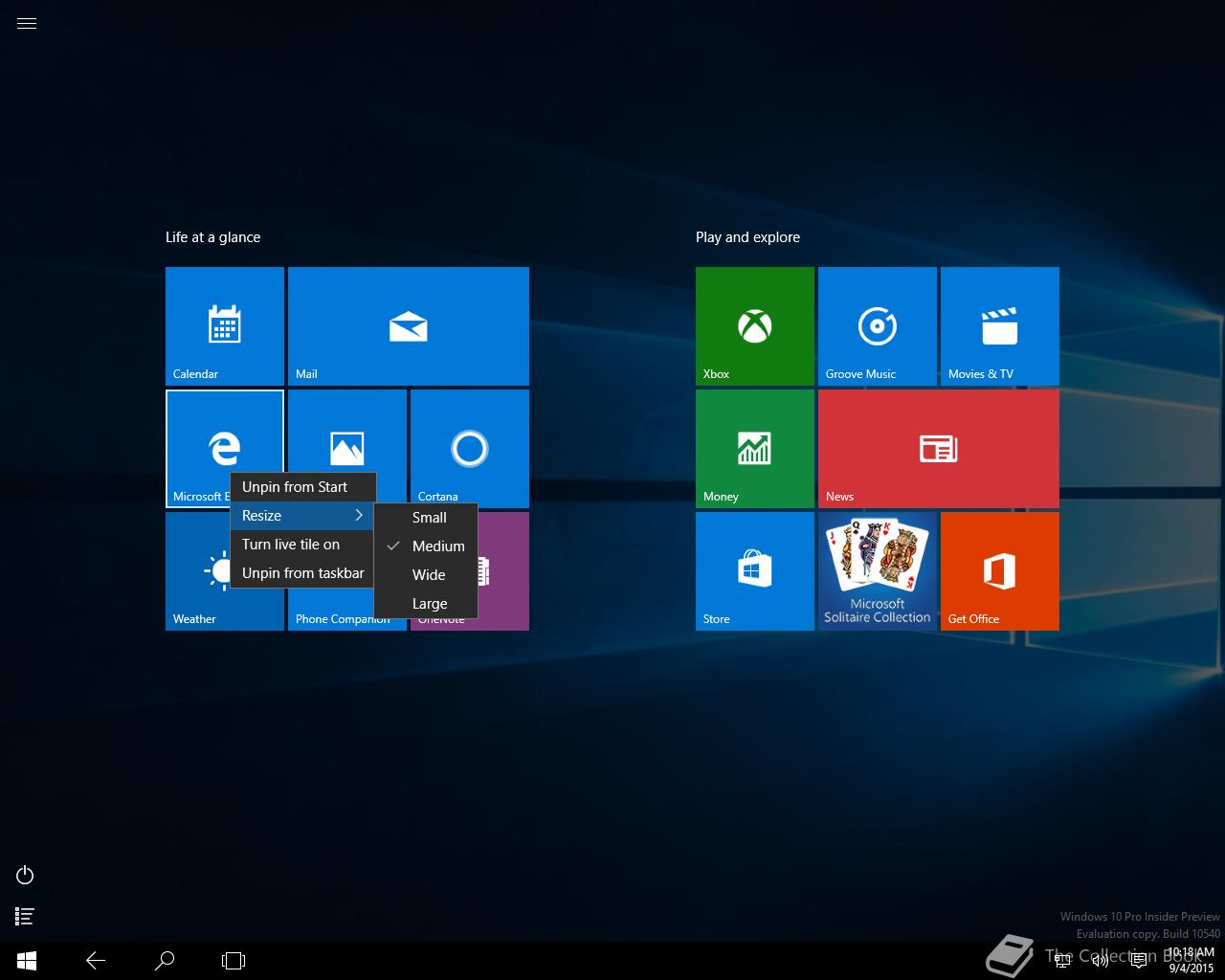
Task: Click the taskbar clock and date
Action: tap(1191, 961)
